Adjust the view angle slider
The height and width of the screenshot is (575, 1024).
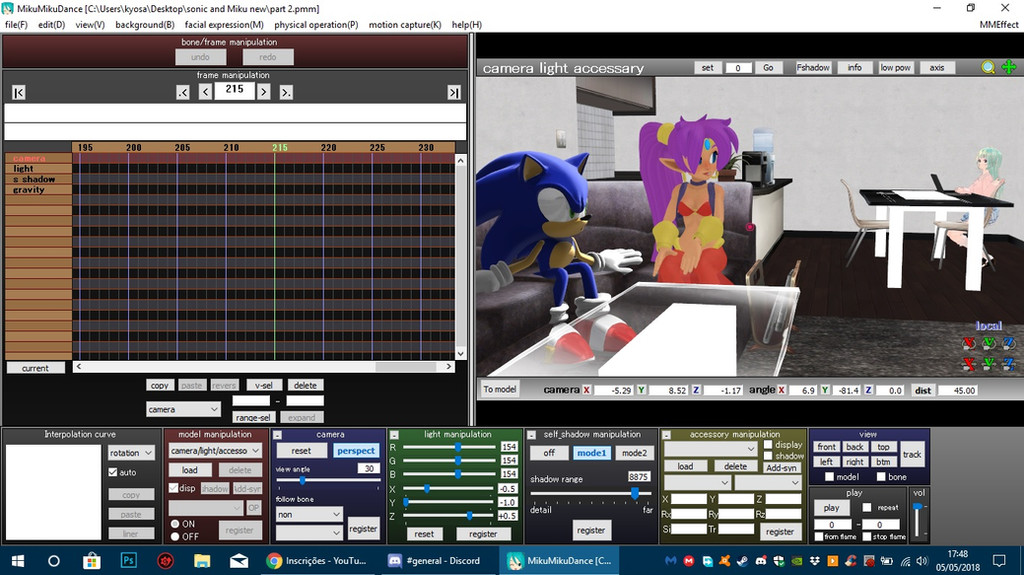[x=302, y=480]
